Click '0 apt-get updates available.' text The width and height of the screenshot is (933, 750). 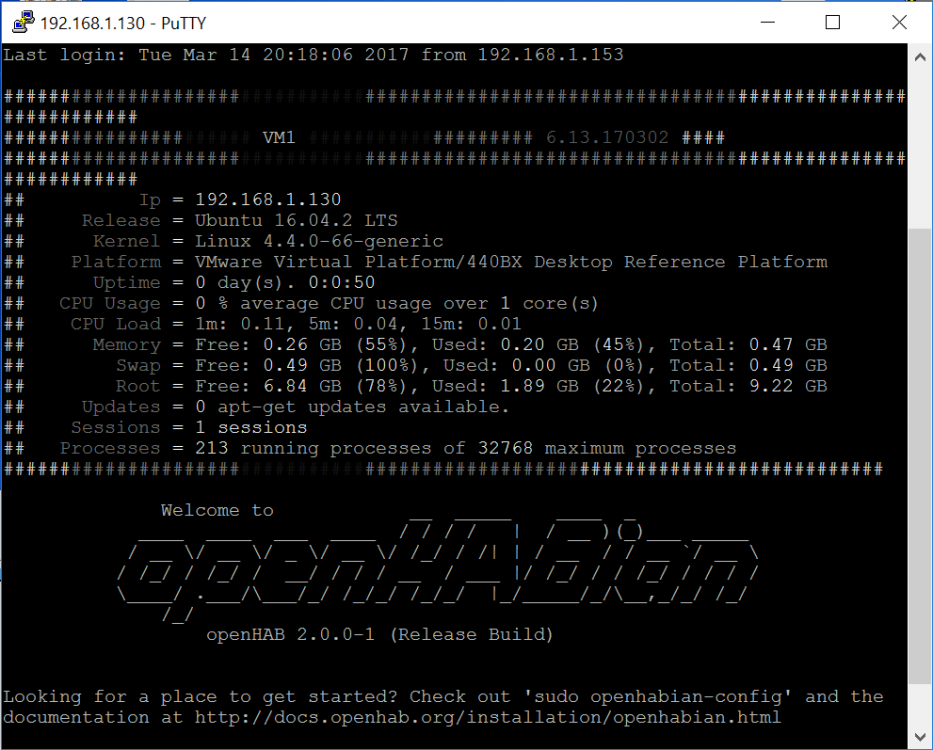(352, 407)
